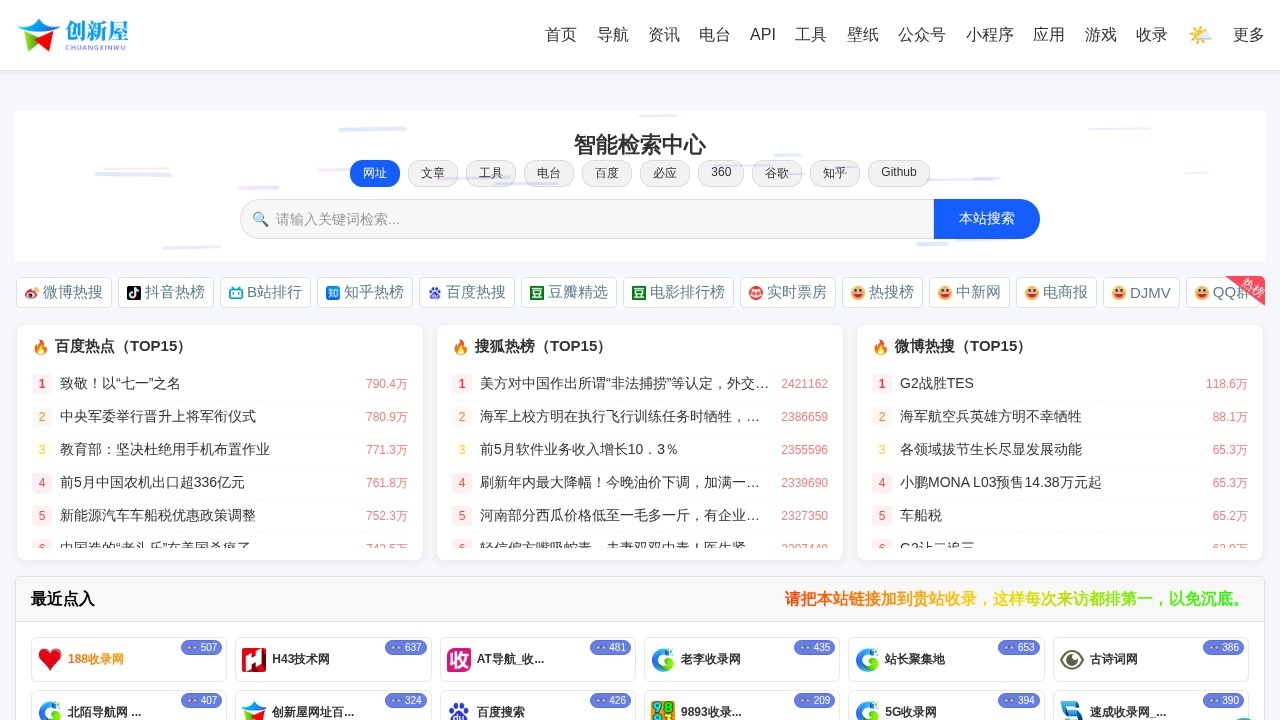1280x720 pixels.
Task: Click the red heart icon of 188收录网
Action: (50, 660)
